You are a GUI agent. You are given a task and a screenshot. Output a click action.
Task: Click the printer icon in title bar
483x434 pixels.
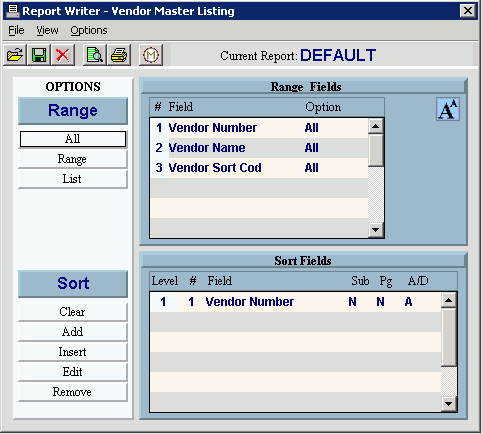[13, 11]
